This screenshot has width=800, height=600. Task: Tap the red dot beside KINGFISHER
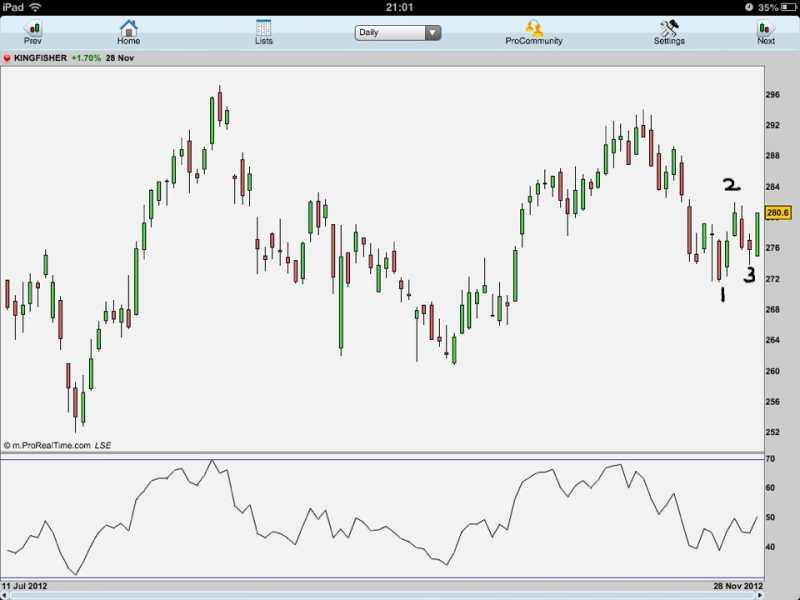[7, 58]
